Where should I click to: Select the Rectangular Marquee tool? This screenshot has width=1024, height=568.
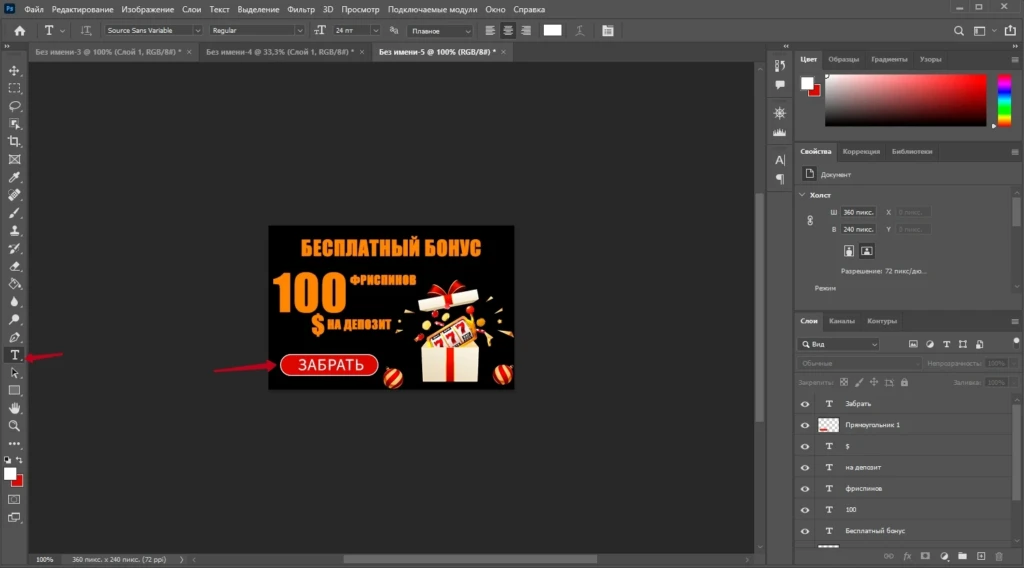coord(14,88)
